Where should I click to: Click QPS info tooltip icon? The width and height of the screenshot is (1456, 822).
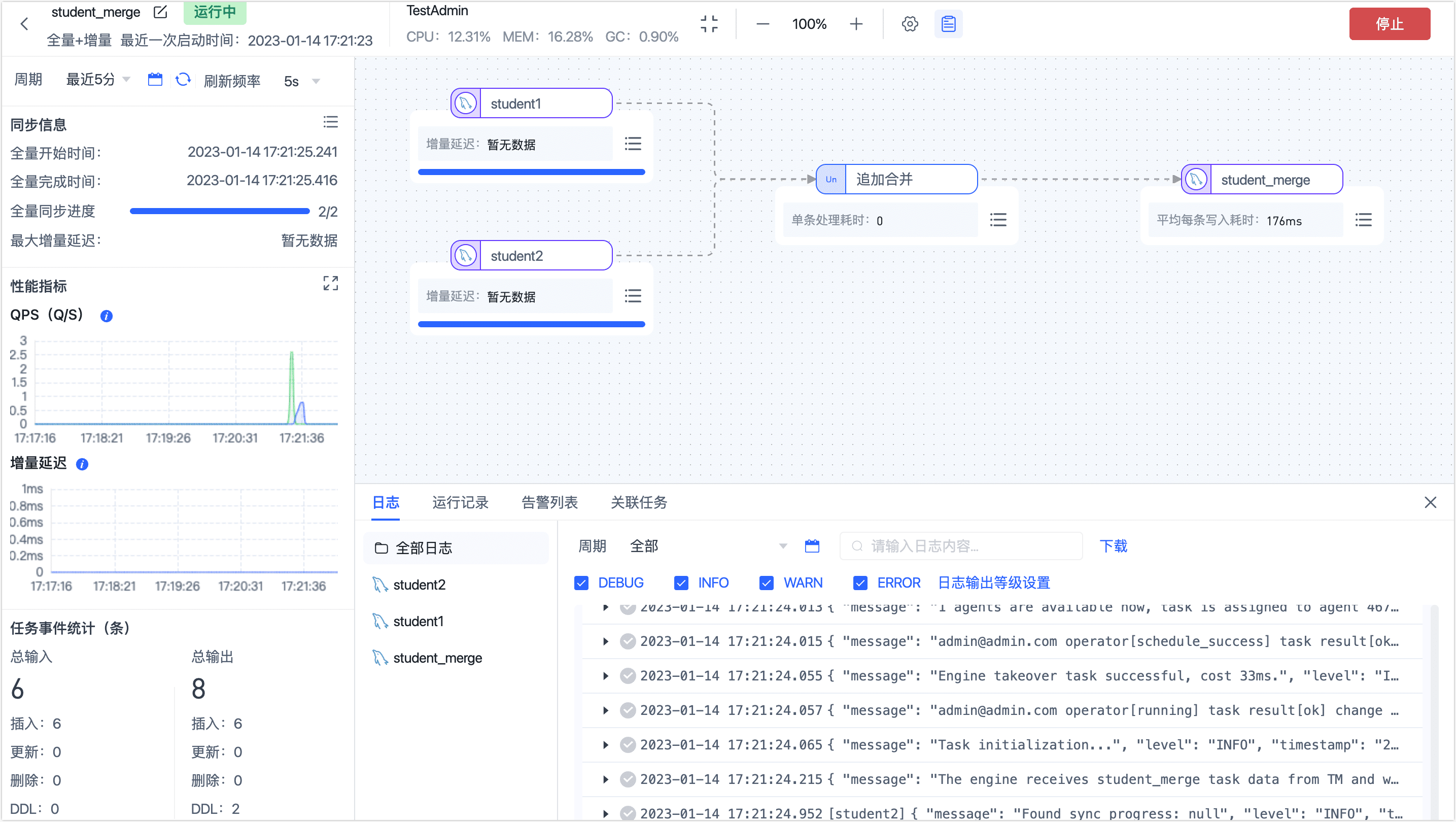coord(106,316)
